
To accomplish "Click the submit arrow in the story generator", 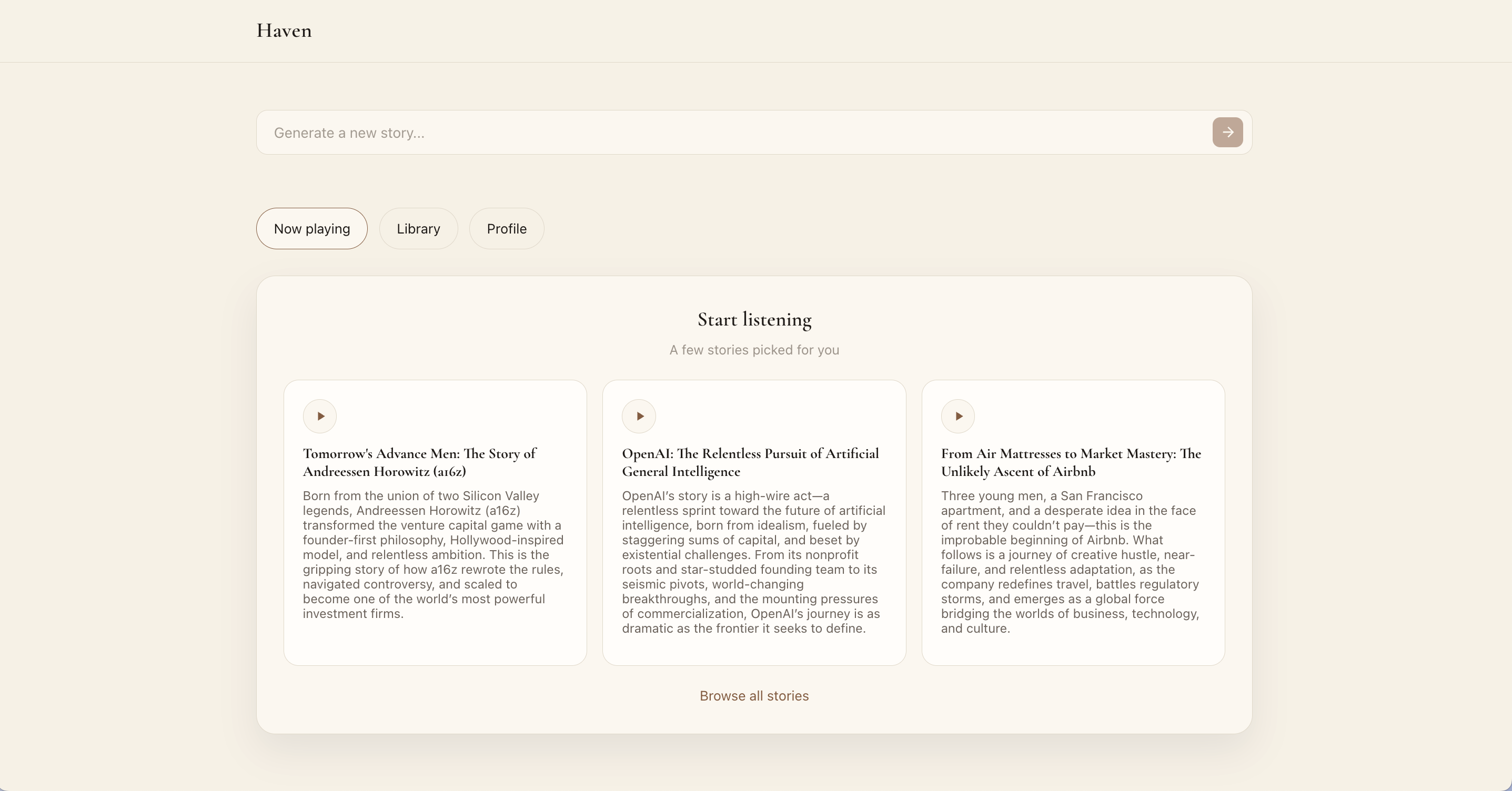I will pyautogui.click(x=1227, y=132).
